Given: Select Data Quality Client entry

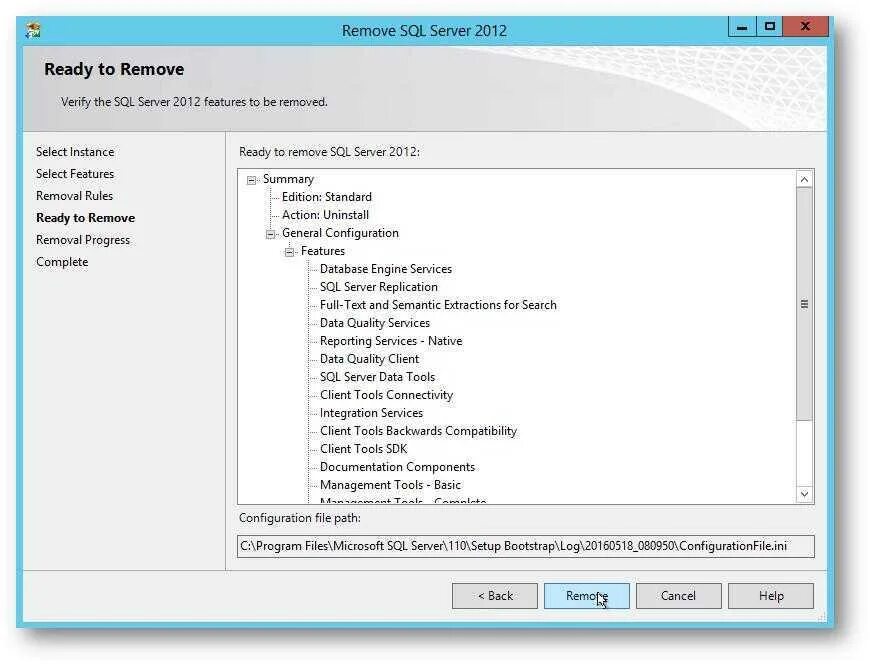Looking at the screenshot, I should [x=369, y=359].
